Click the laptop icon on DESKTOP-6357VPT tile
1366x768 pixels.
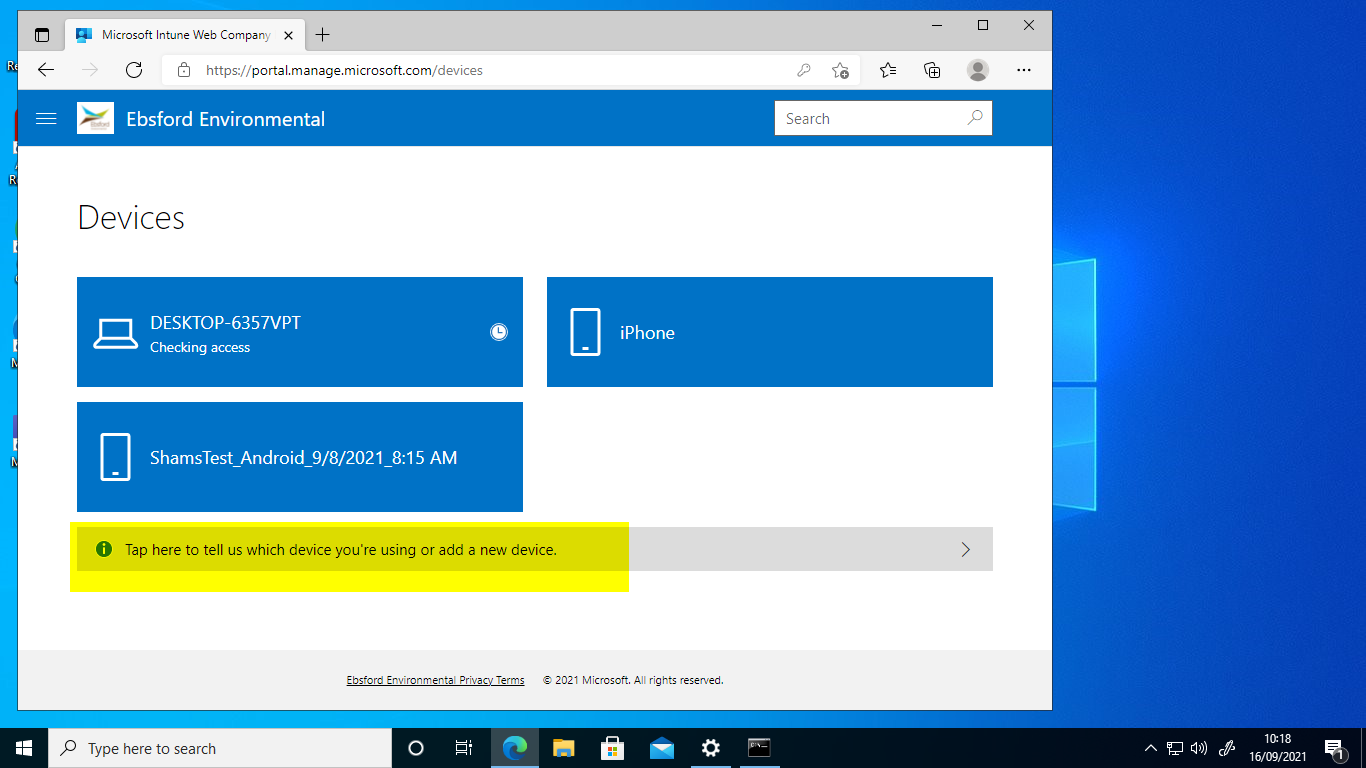point(116,333)
